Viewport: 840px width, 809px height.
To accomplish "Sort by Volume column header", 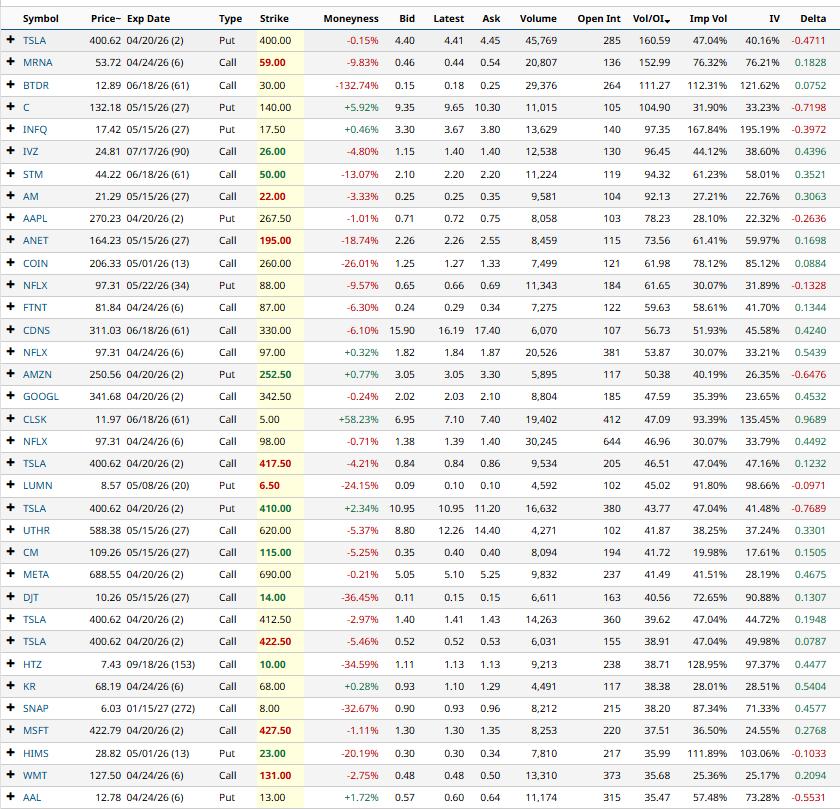I will (x=538, y=19).
